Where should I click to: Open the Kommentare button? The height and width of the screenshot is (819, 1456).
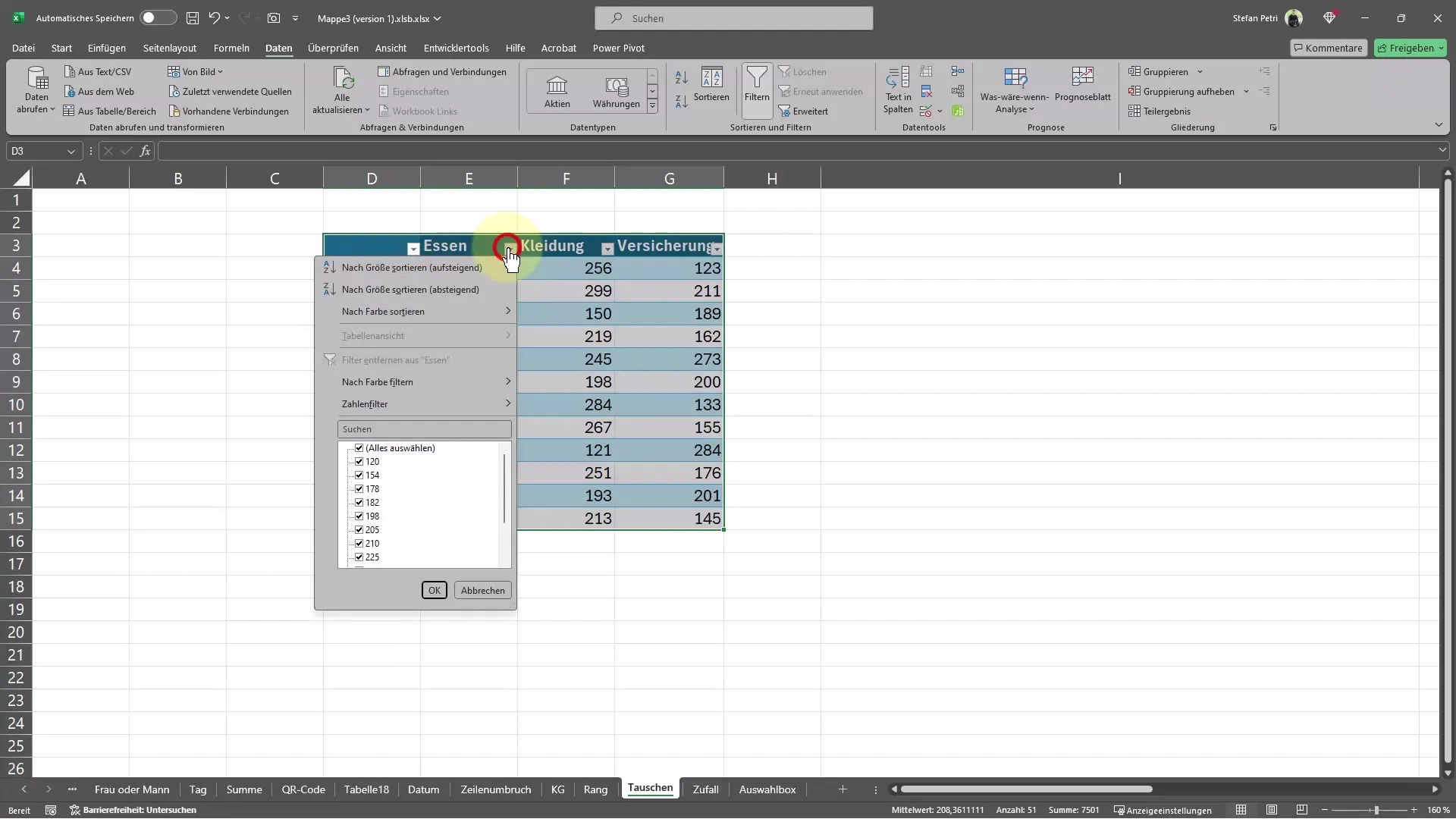(x=1329, y=48)
